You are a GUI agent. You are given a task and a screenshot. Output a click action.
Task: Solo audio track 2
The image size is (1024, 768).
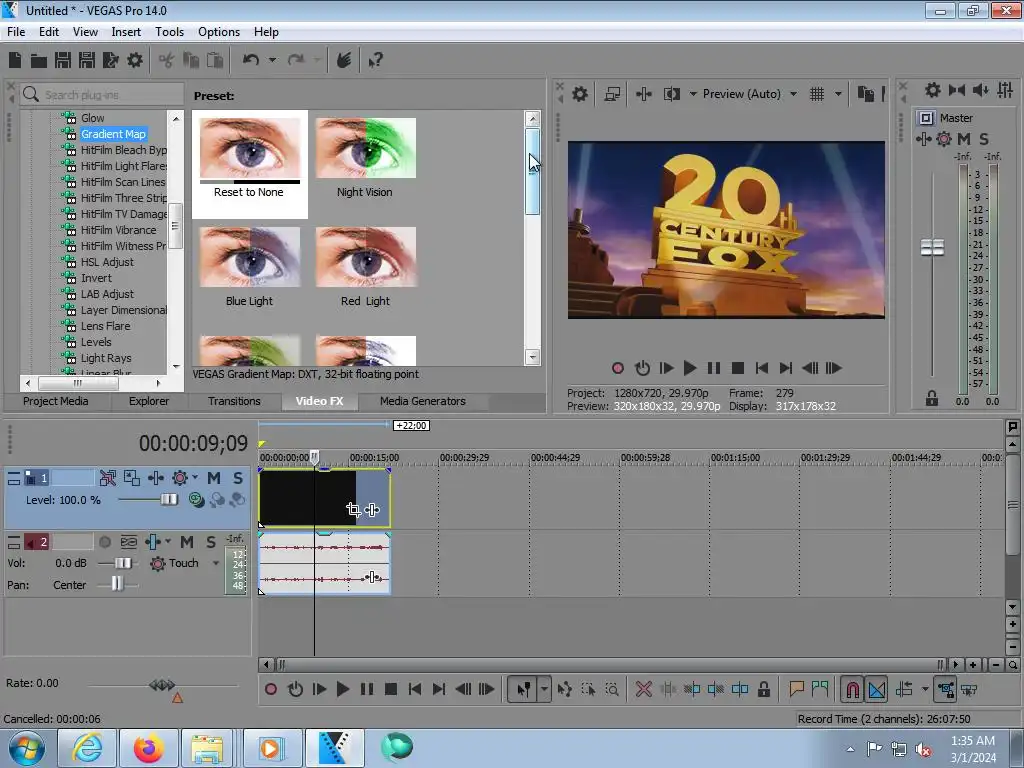(210, 542)
